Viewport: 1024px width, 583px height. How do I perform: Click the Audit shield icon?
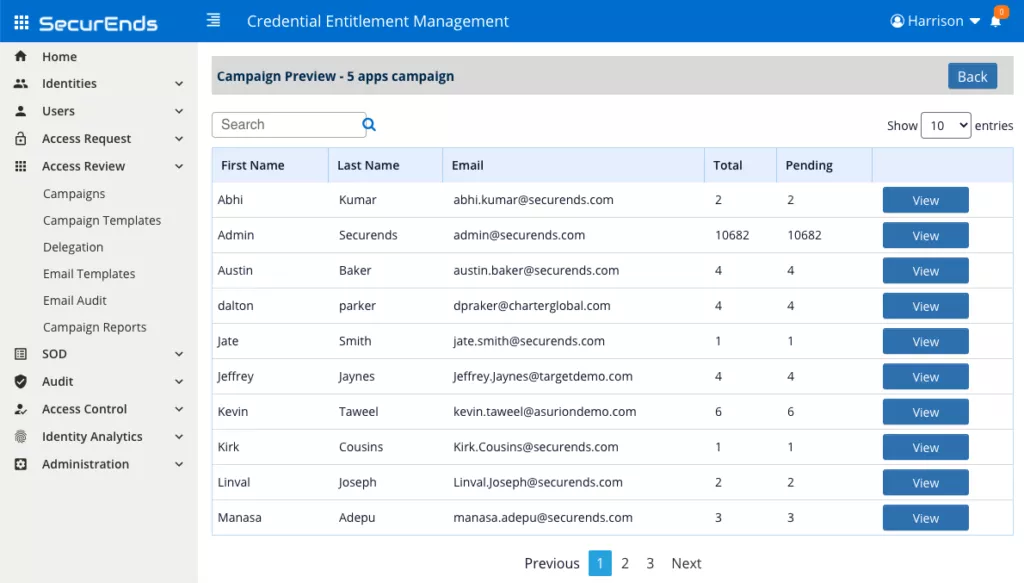click(21, 381)
